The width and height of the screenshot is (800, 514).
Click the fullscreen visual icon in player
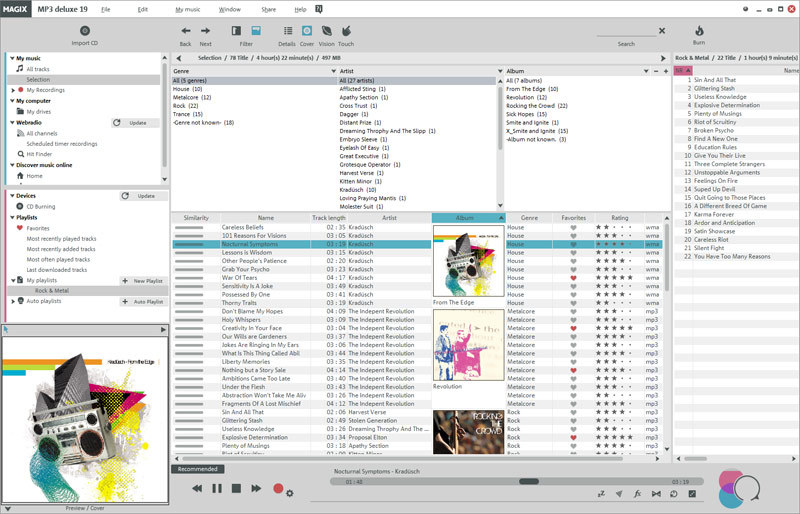[692, 494]
